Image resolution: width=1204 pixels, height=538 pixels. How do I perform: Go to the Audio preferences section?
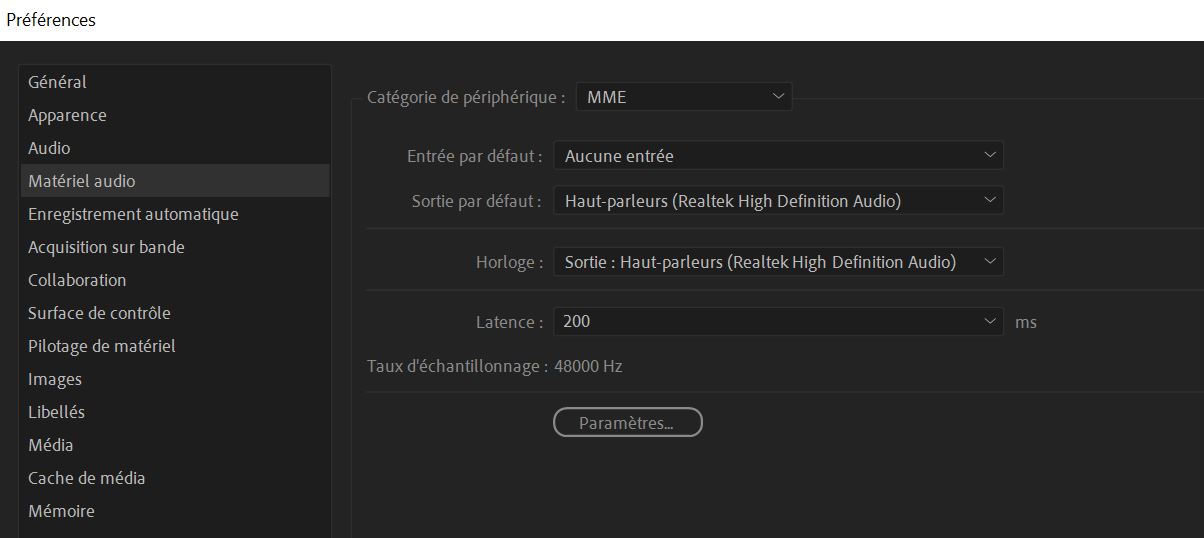(x=175, y=148)
